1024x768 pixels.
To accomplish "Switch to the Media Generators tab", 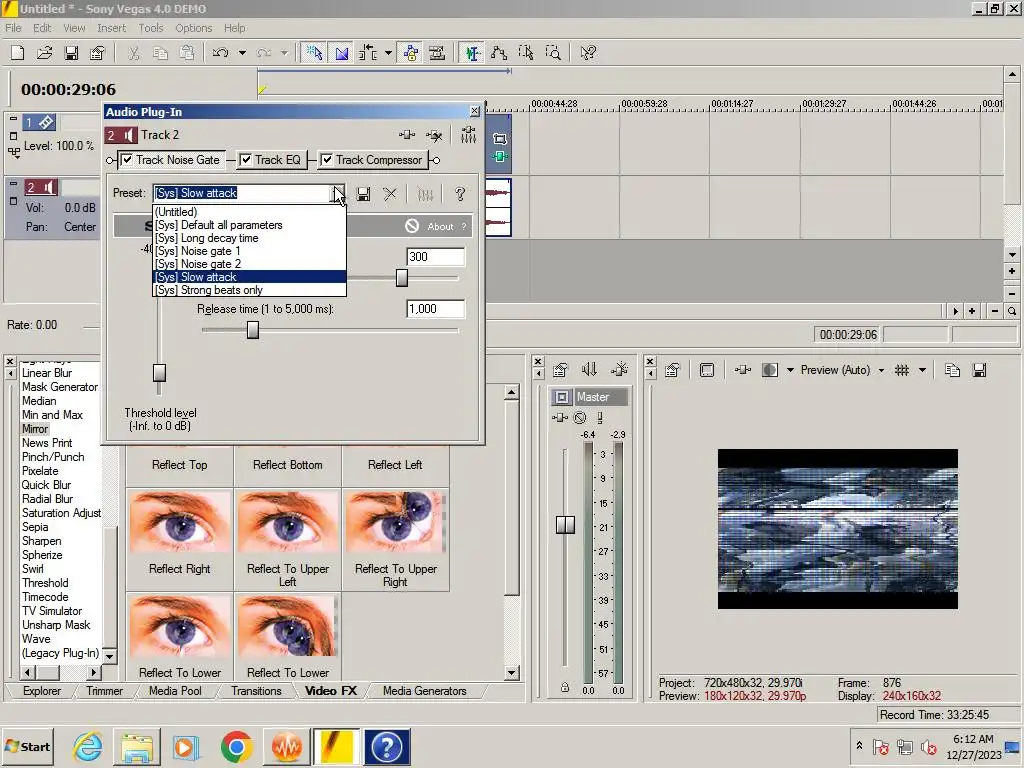I will point(424,691).
